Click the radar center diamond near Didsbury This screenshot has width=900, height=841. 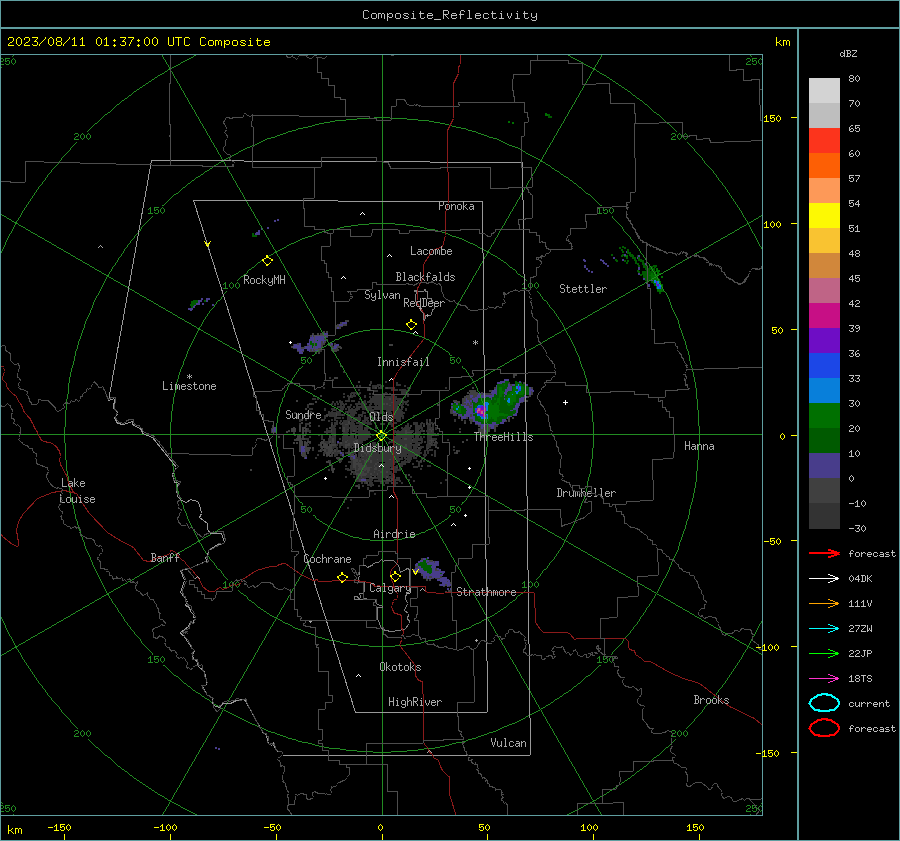[381, 436]
